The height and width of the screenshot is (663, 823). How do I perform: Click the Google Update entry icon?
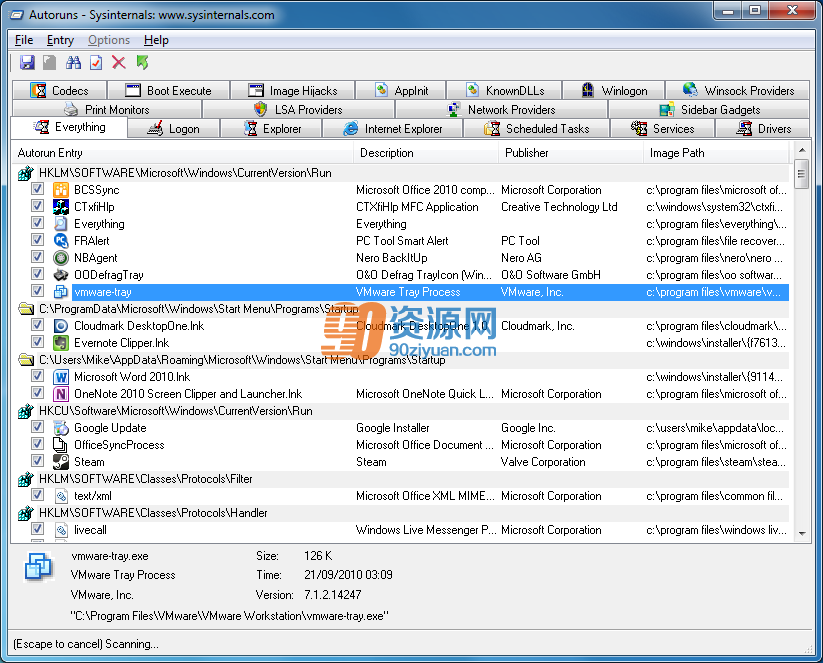(x=61, y=428)
